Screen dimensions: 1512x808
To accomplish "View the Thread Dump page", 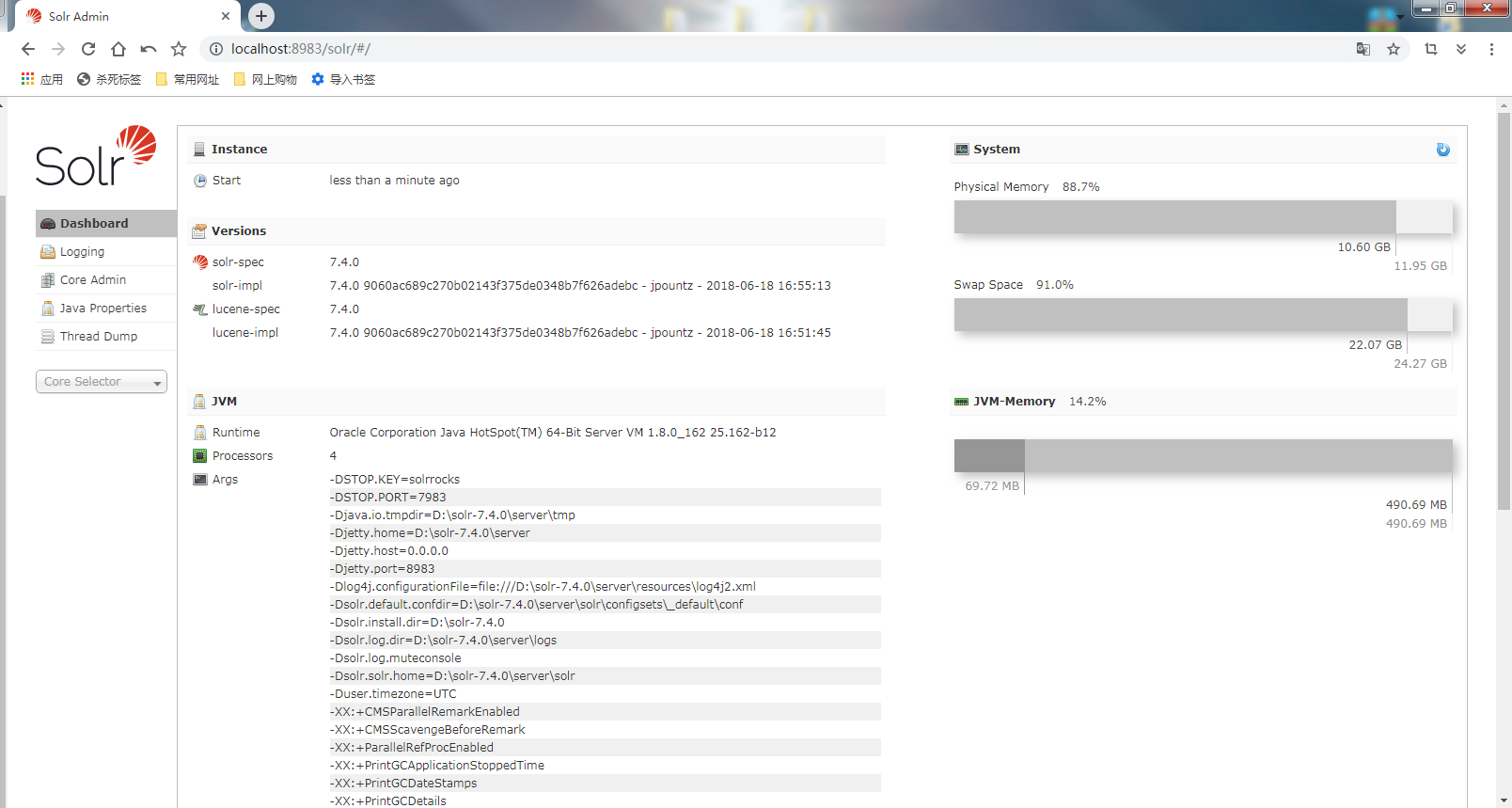I will coord(106,336).
